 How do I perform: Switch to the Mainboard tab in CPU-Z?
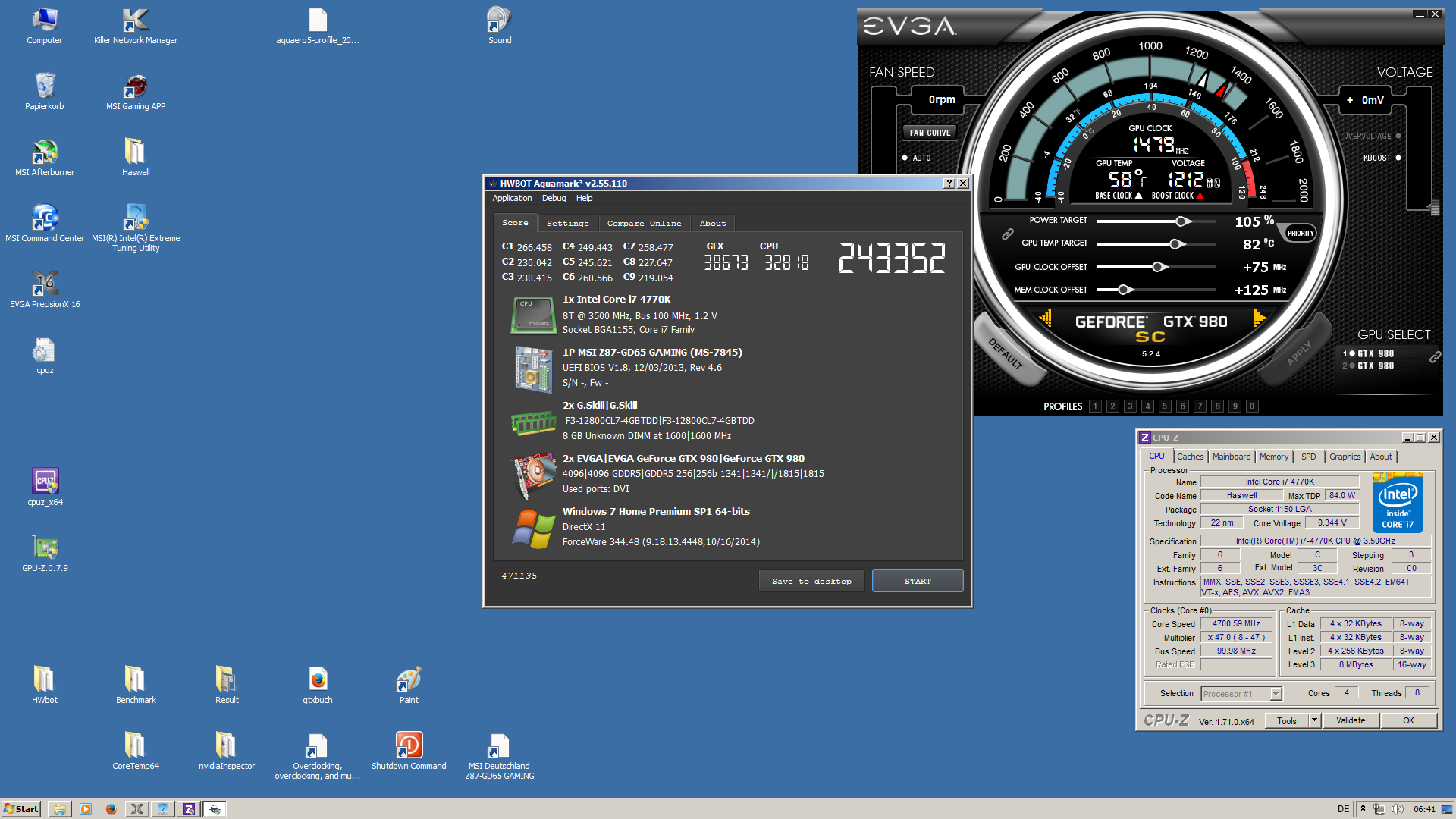[x=1231, y=457]
